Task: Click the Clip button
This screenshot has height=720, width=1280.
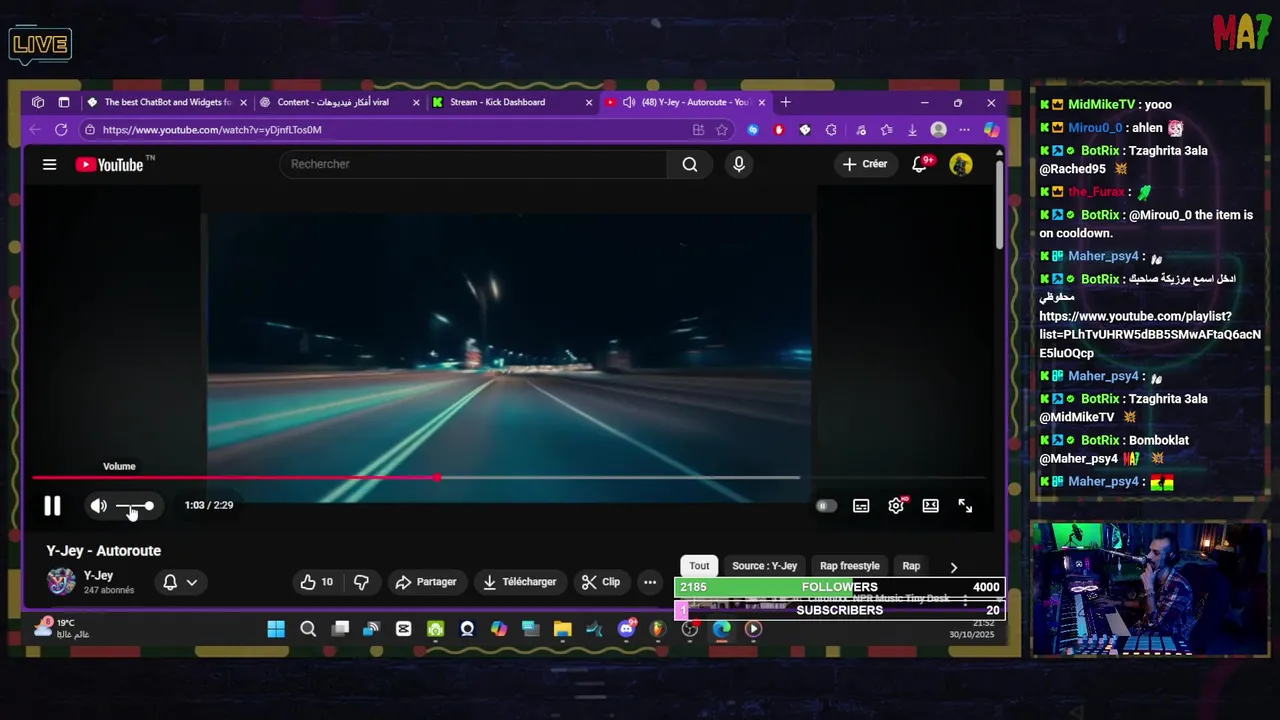Action: point(602,582)
